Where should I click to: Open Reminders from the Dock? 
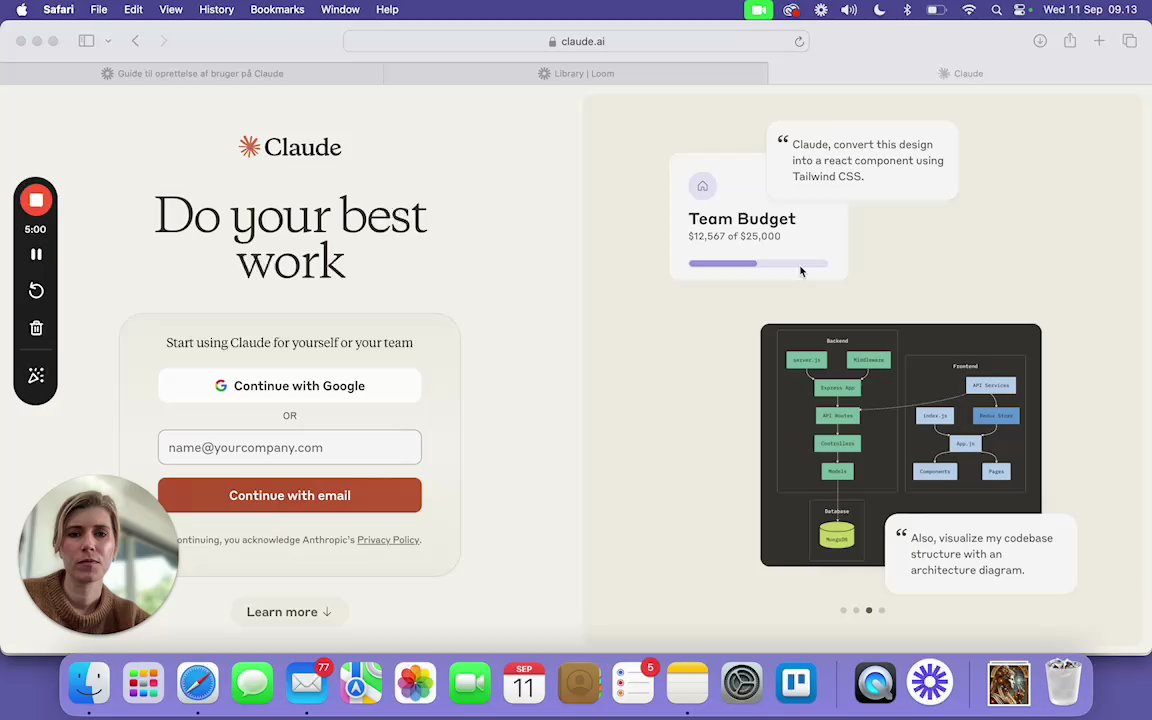tap(633, 683)
